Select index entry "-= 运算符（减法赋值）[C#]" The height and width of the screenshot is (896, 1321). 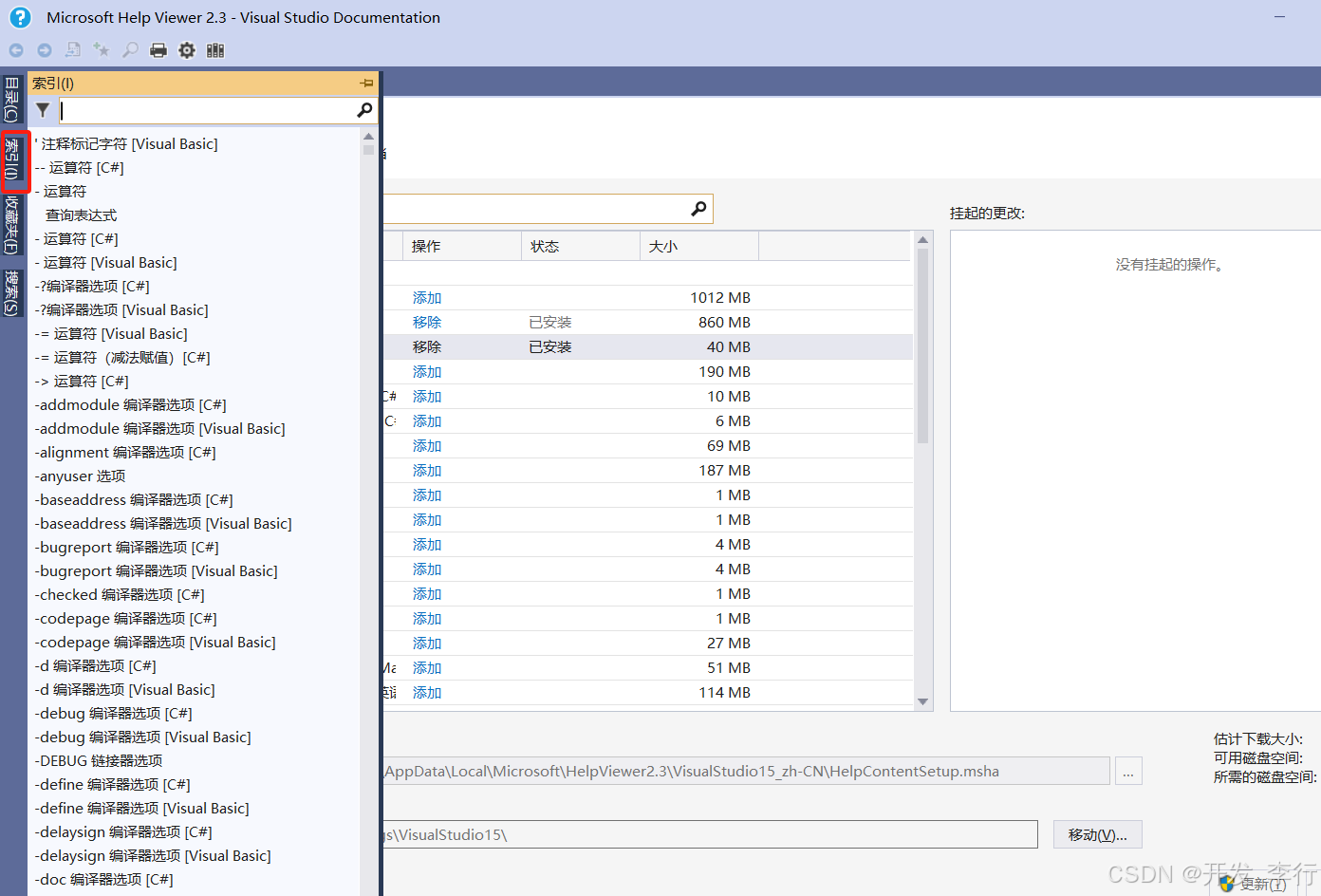(x=122, y=358)
